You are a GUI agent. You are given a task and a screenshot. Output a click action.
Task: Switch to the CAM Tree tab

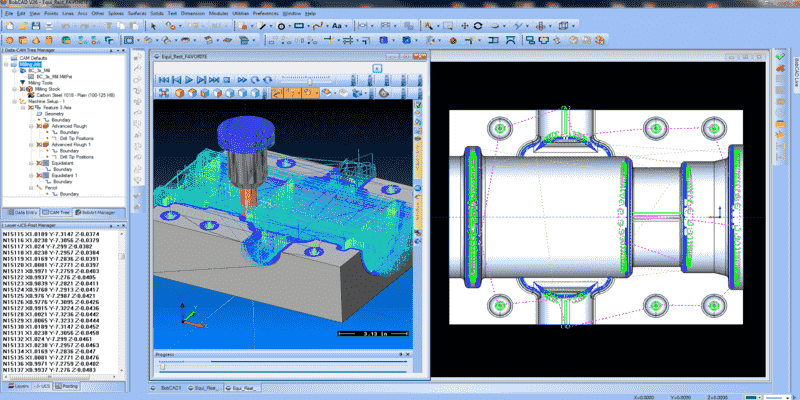[x=55, y=212]
